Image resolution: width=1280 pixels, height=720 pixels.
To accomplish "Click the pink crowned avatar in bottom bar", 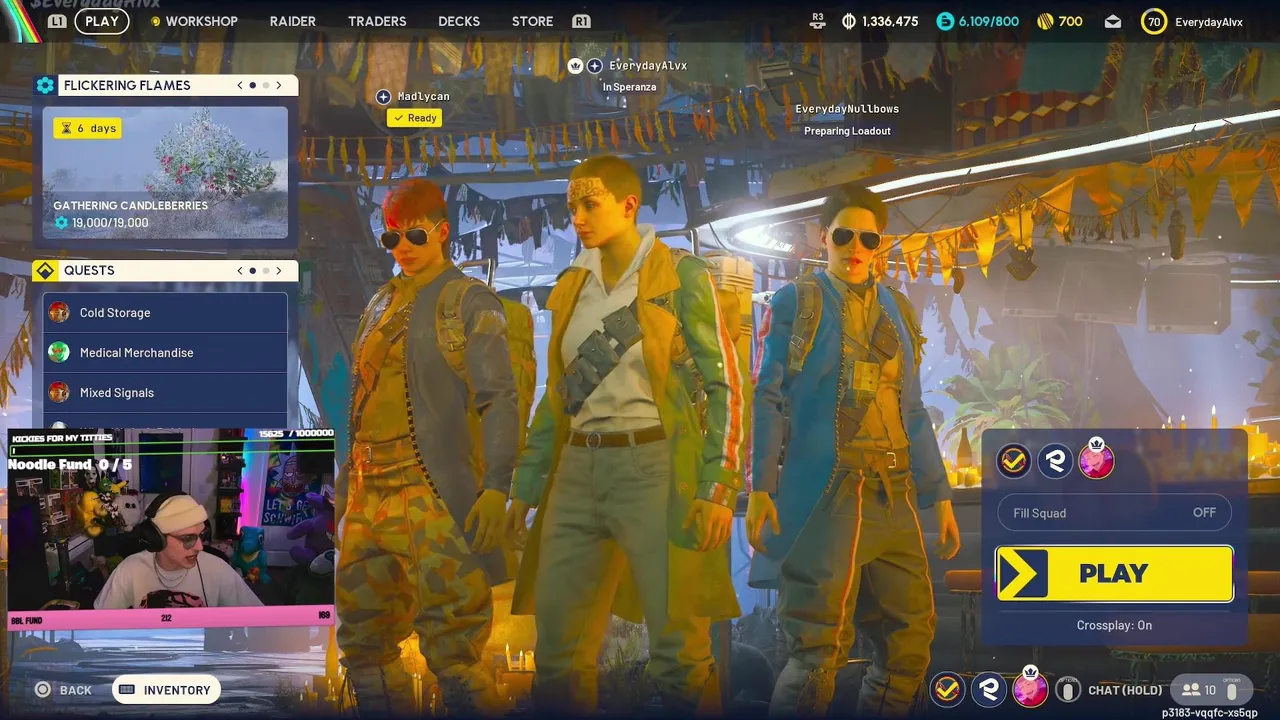I will click(x=1030, y=688).
